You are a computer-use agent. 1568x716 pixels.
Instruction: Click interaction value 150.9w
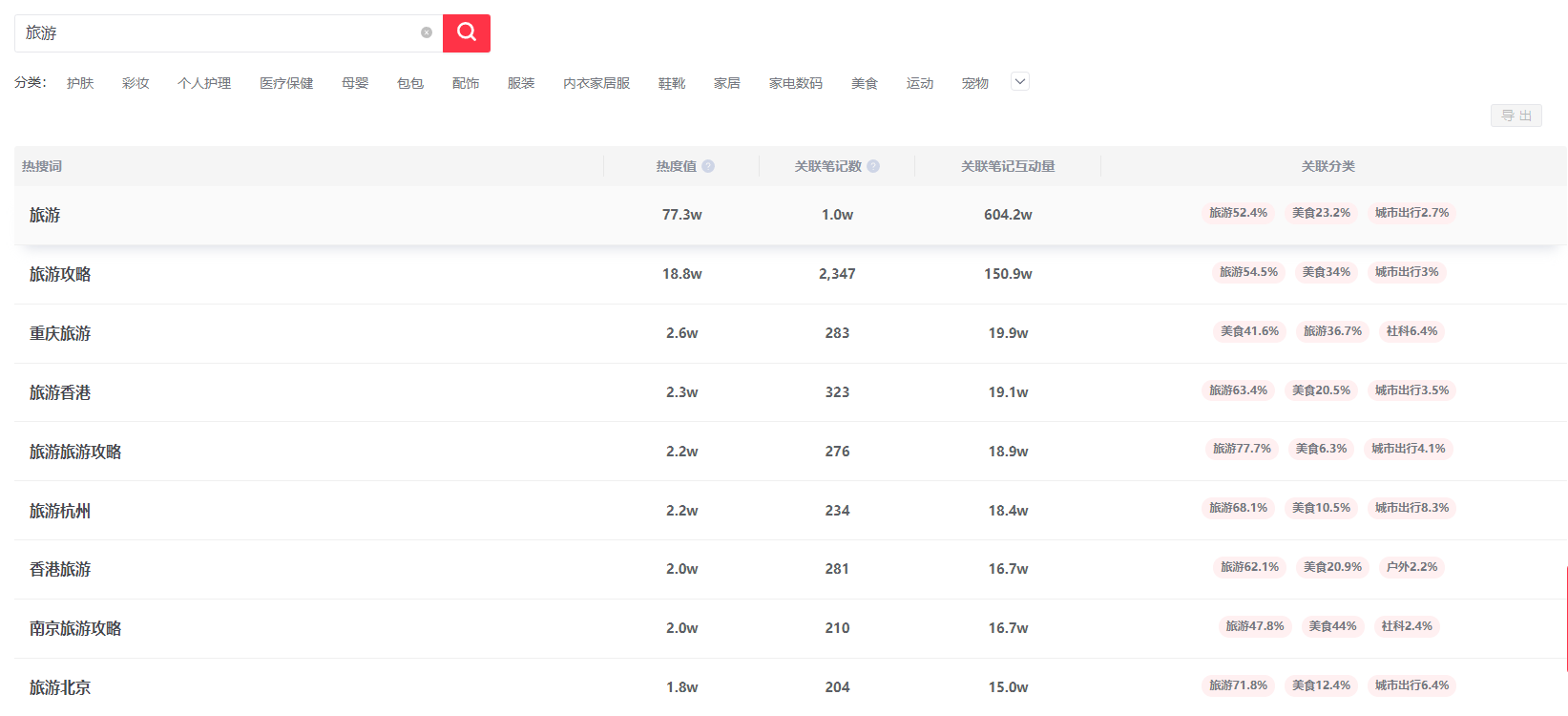click(x=1008, y=274)
